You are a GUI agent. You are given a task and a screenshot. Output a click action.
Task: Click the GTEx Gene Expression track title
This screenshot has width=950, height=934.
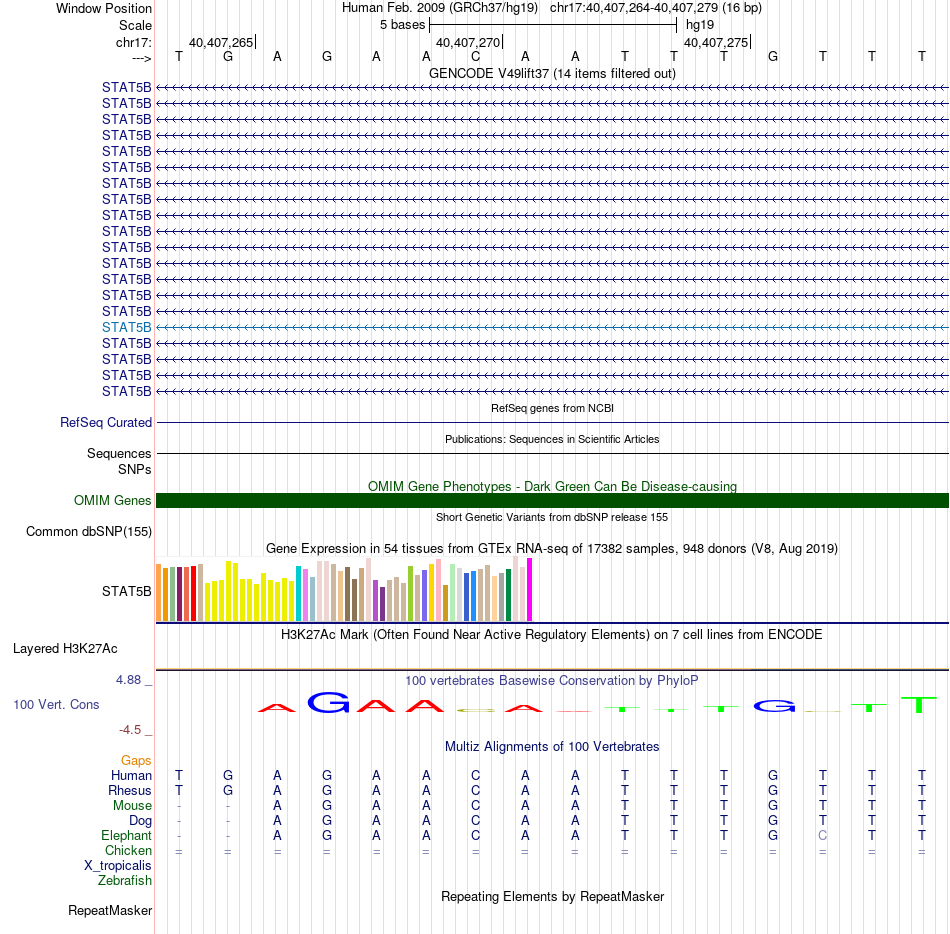552,548
